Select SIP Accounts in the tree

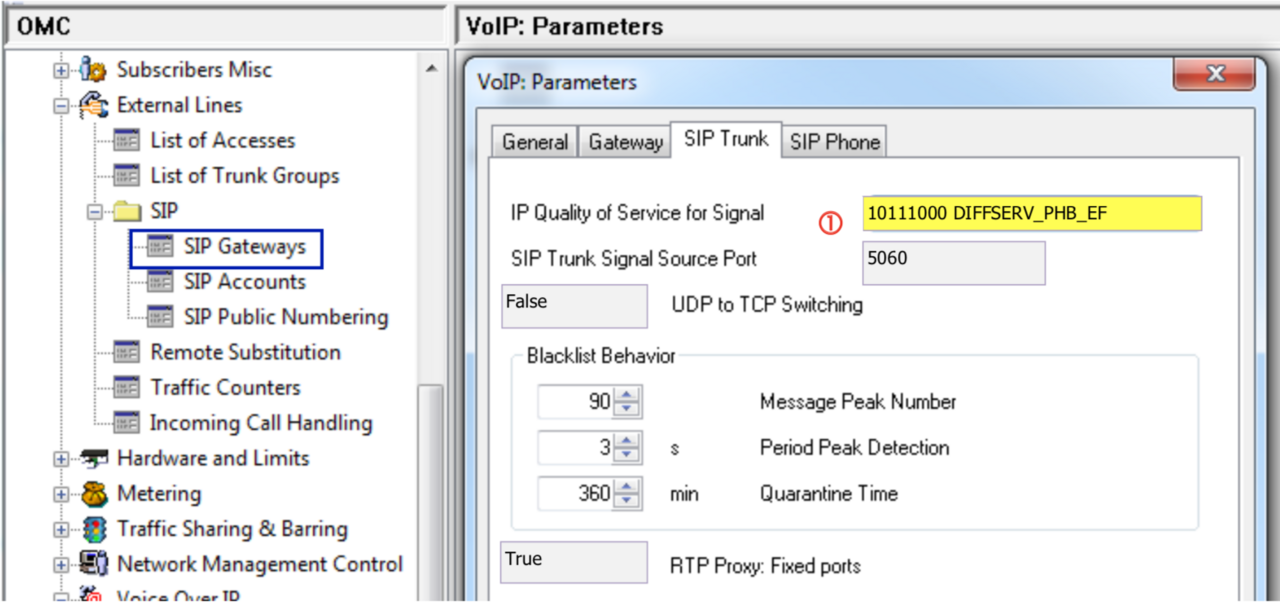point(244,282)
